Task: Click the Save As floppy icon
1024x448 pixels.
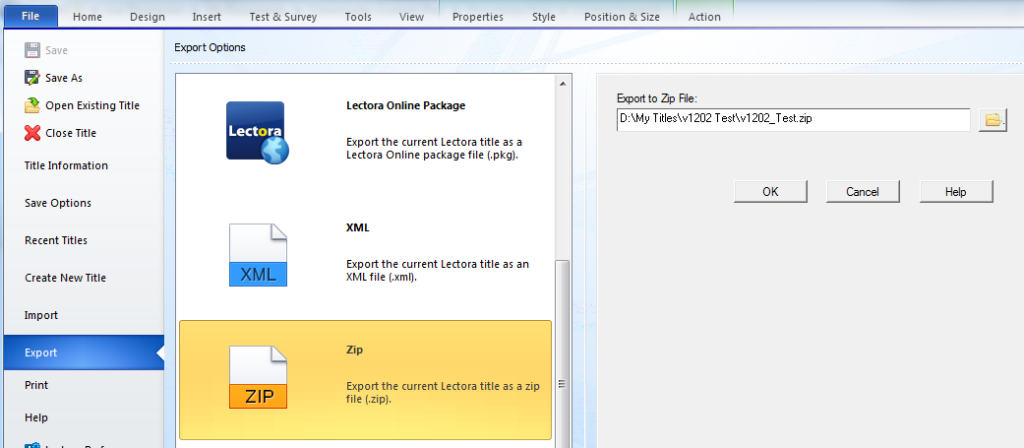Action: (x=32, y=78)
